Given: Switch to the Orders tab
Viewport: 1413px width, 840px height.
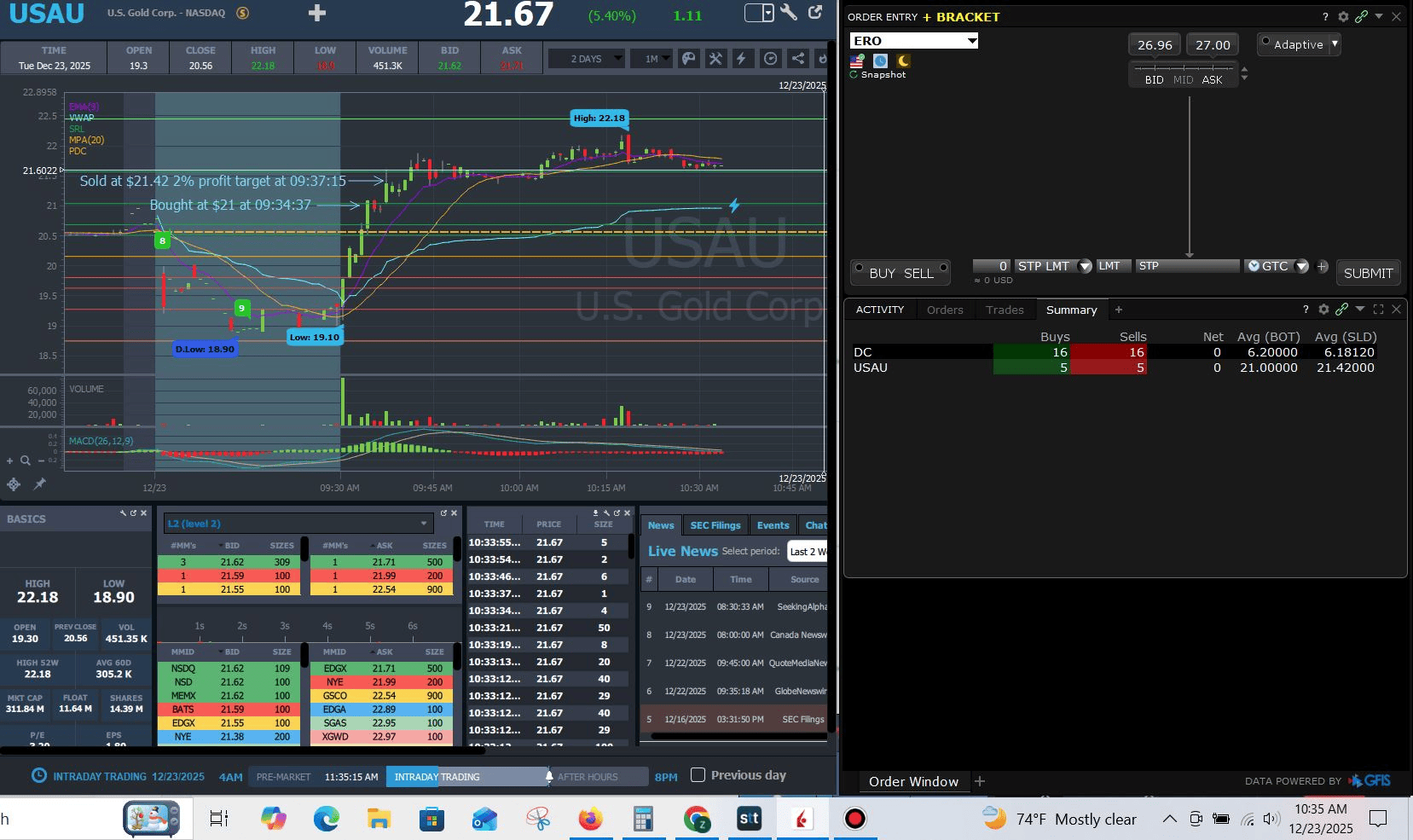Looking at the screenshot, I should point(944,310).
